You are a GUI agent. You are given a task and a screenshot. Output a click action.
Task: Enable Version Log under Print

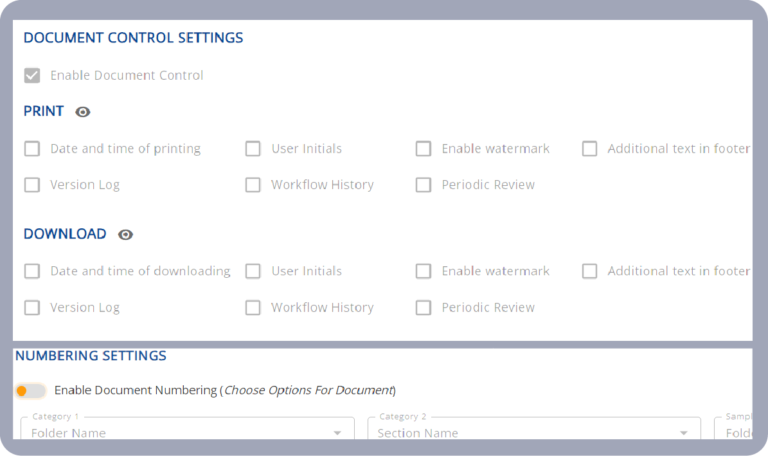32,185
